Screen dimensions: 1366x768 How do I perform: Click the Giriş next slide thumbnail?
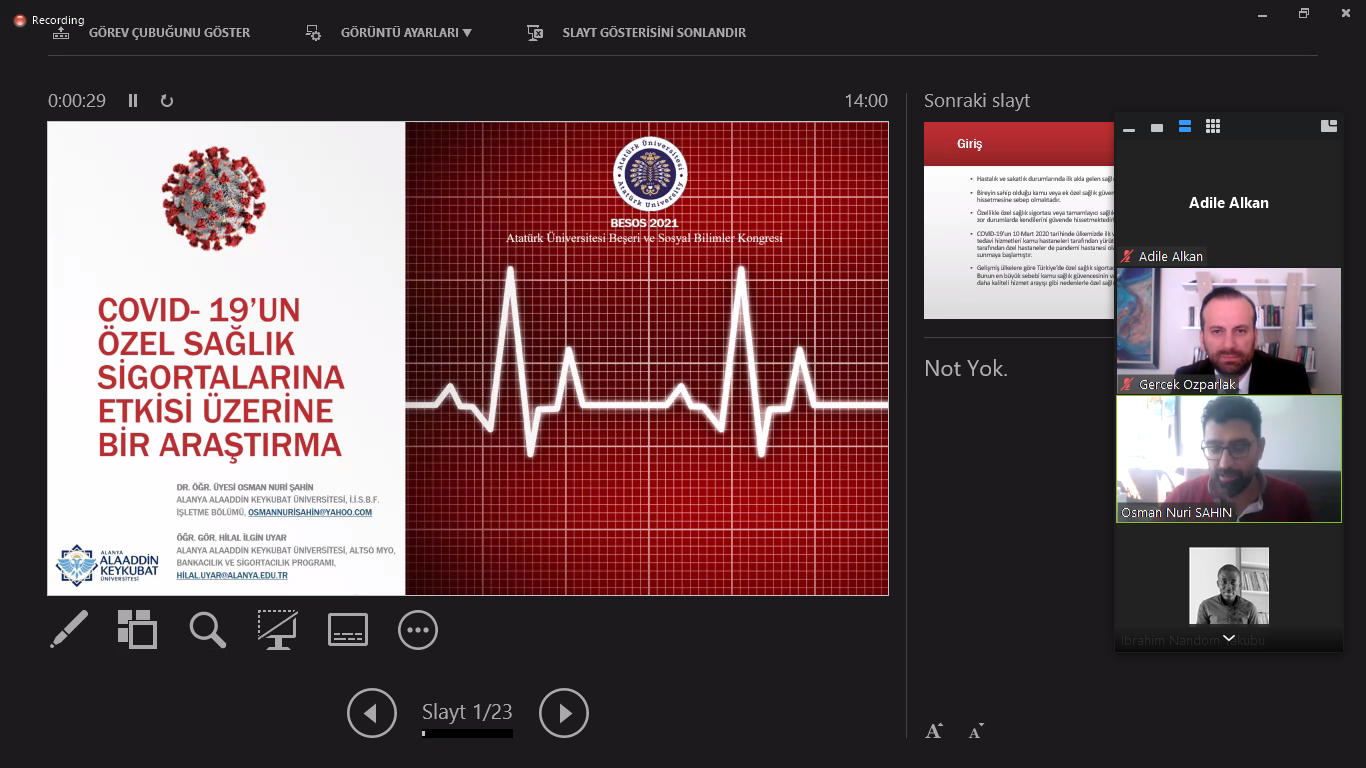(x=1018, y=220)
